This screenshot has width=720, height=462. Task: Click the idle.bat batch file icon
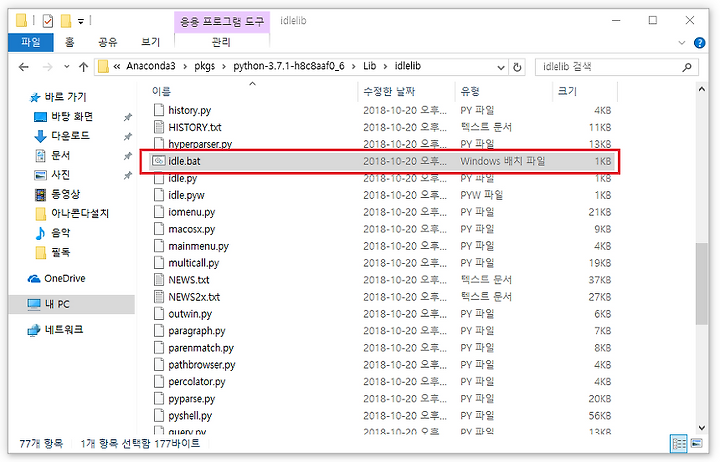[x=158, y=161]
